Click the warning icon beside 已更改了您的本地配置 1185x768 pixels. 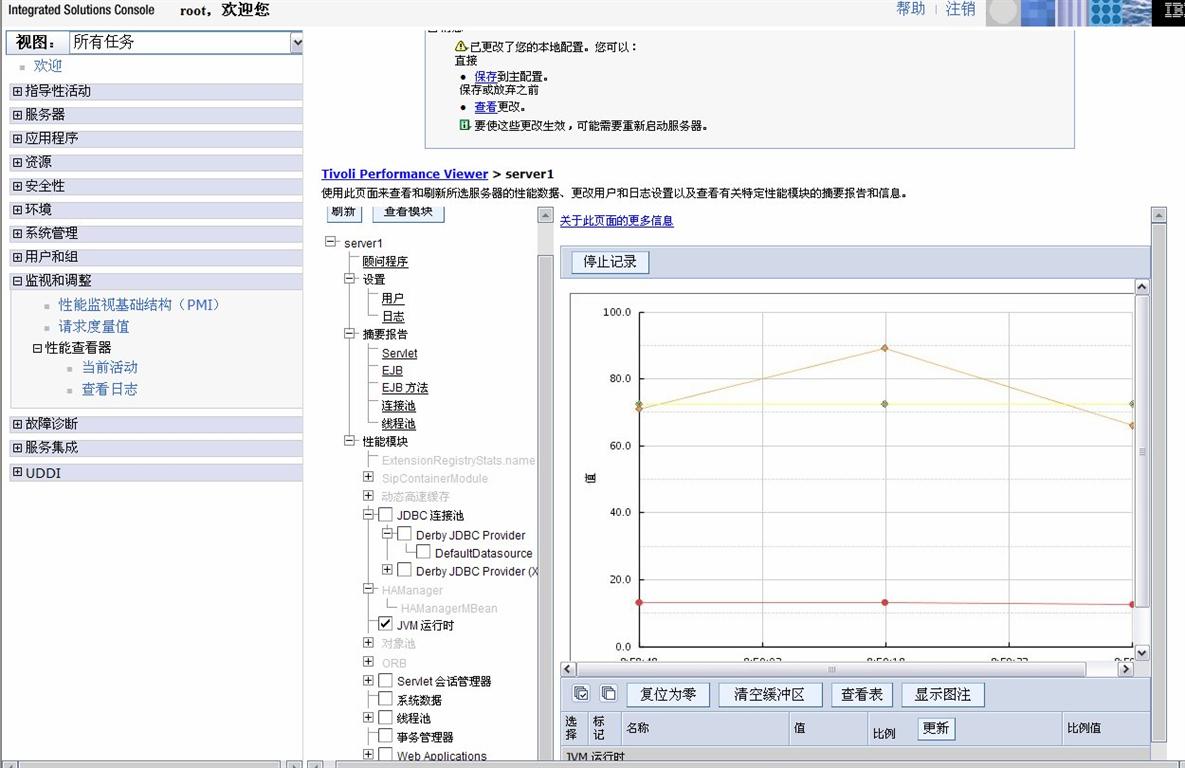461,46
